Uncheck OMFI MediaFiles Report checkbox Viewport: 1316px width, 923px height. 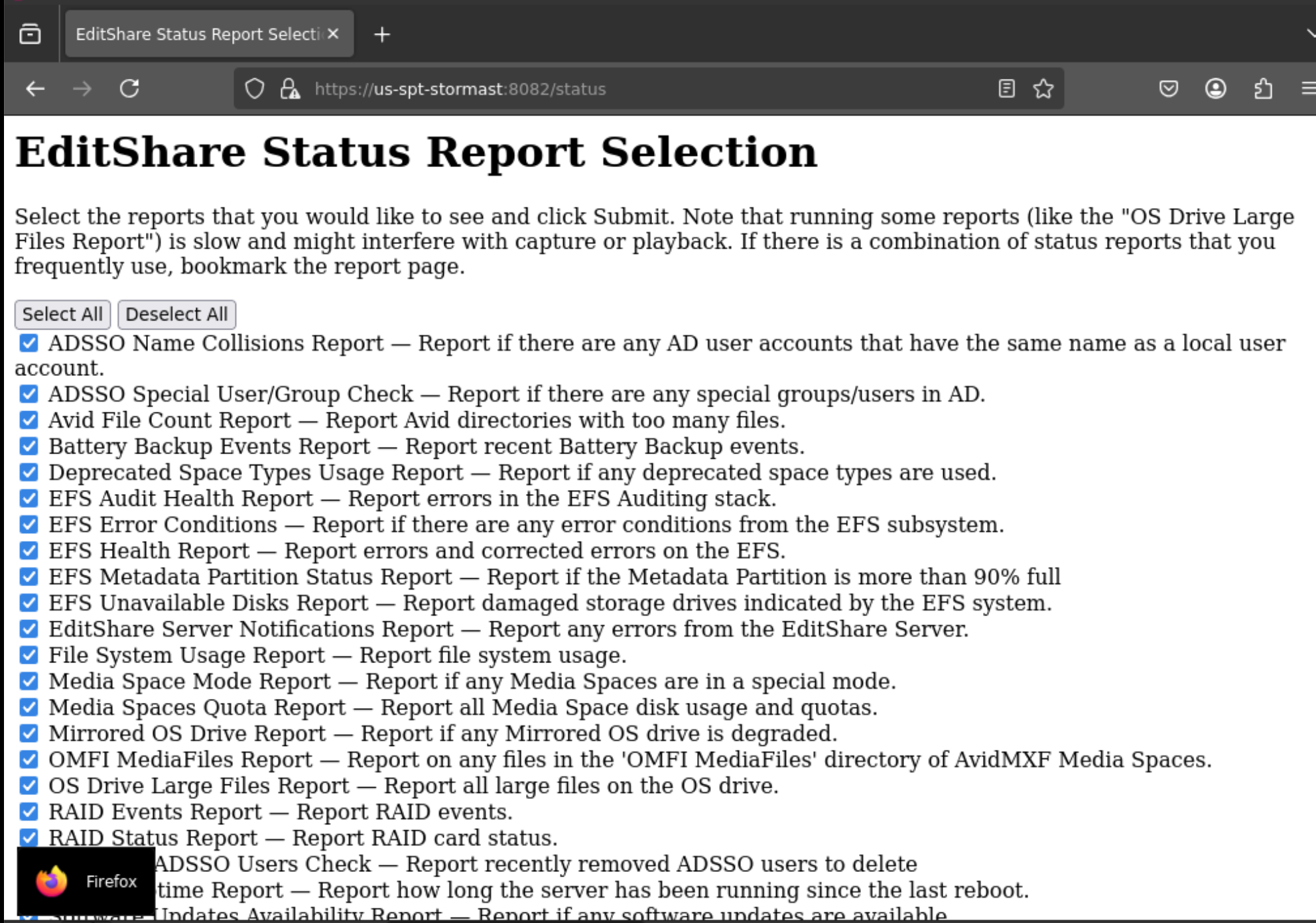pos(29,759)
